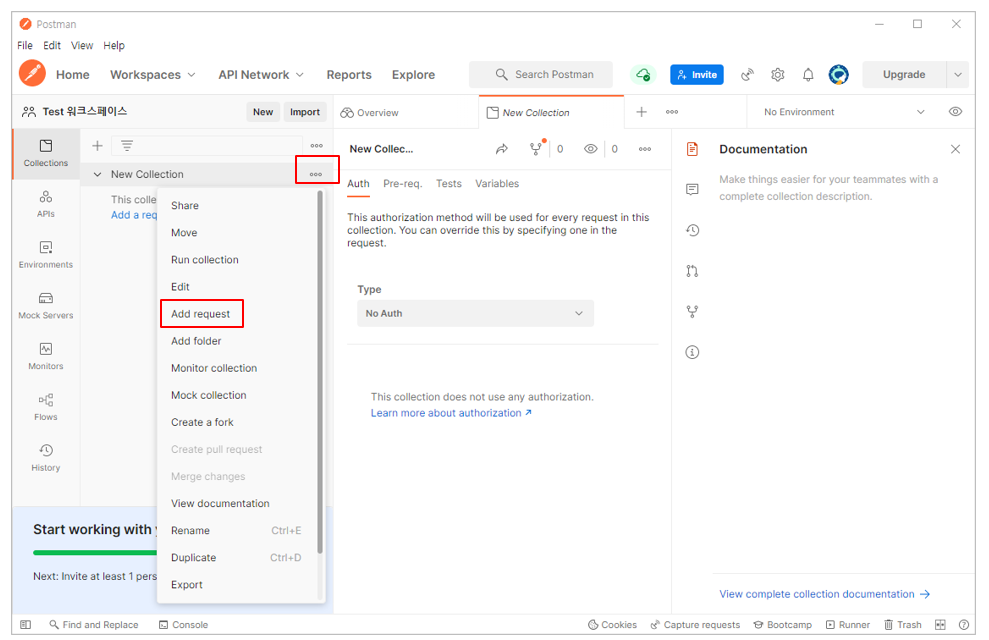
Task: Open the Mock Servers sidebar section
Action: pos(45,306)
